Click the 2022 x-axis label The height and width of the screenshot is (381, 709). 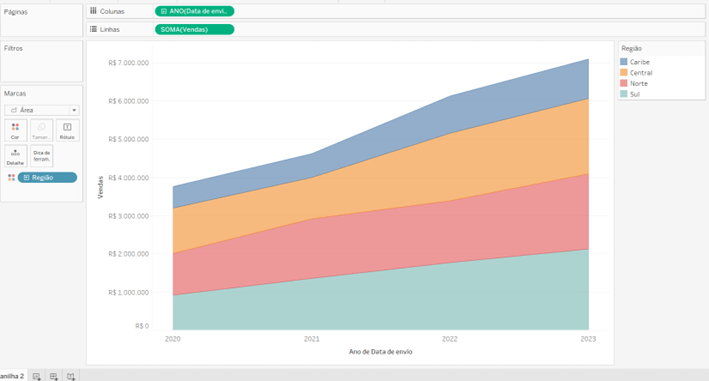click(449, 339)
